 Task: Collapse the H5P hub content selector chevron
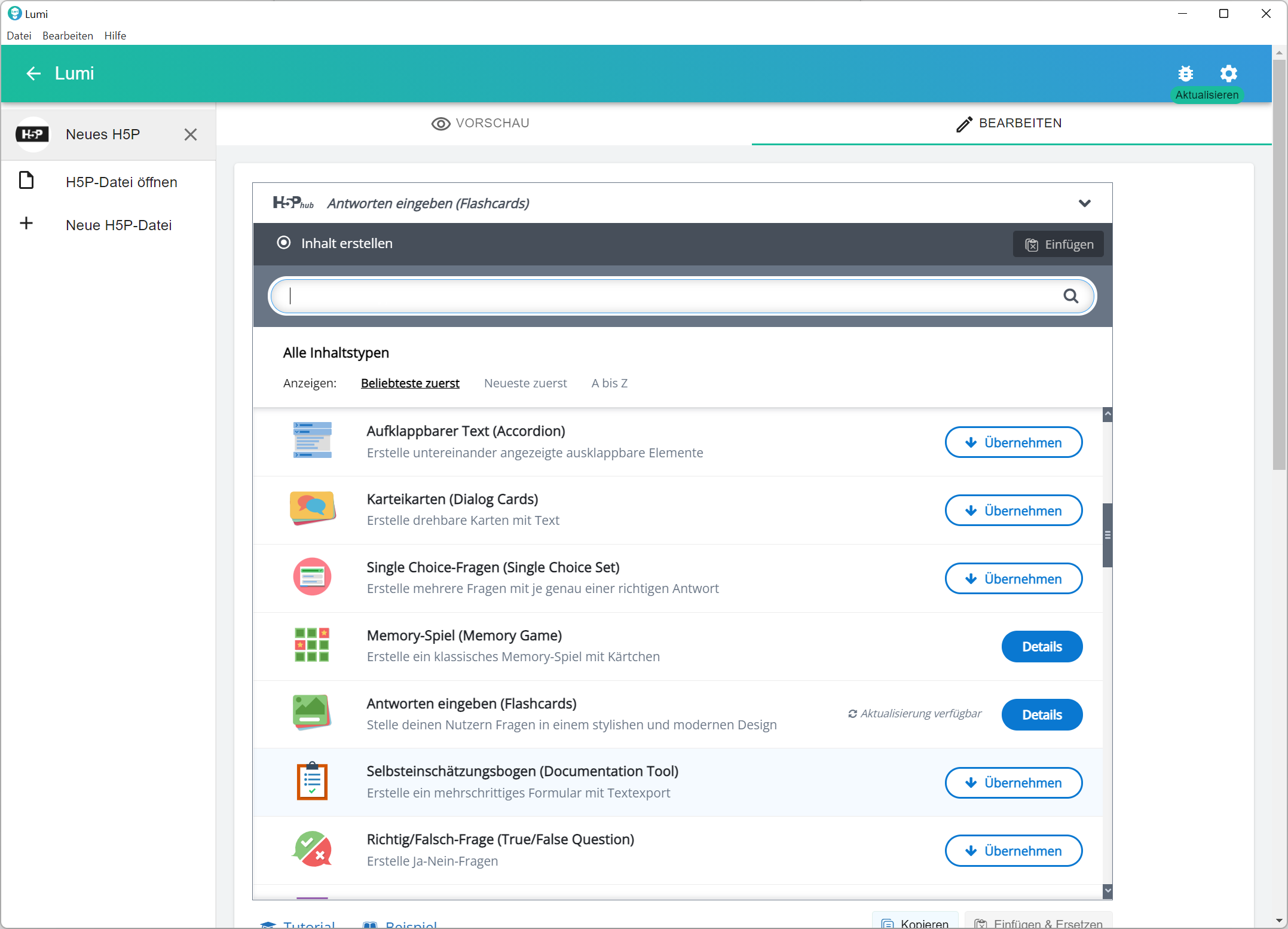1084,203
